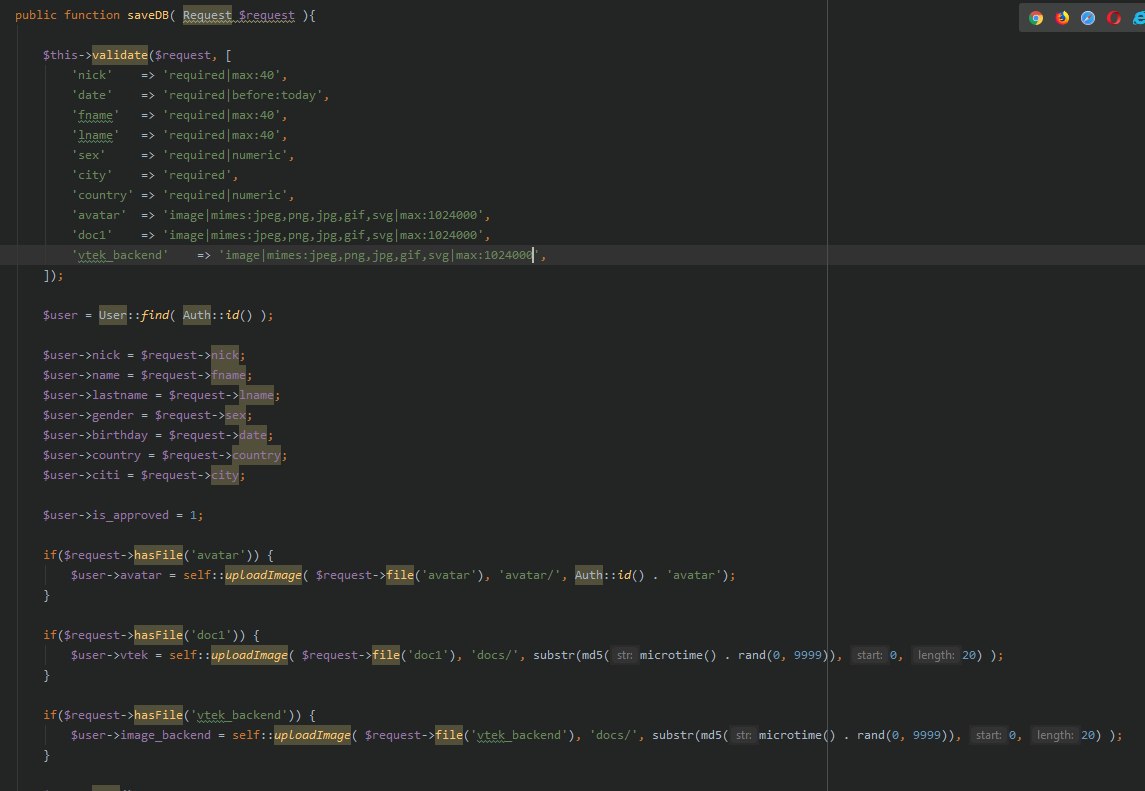Click the validate method call
1145x791 pixels.
[120, 55]
